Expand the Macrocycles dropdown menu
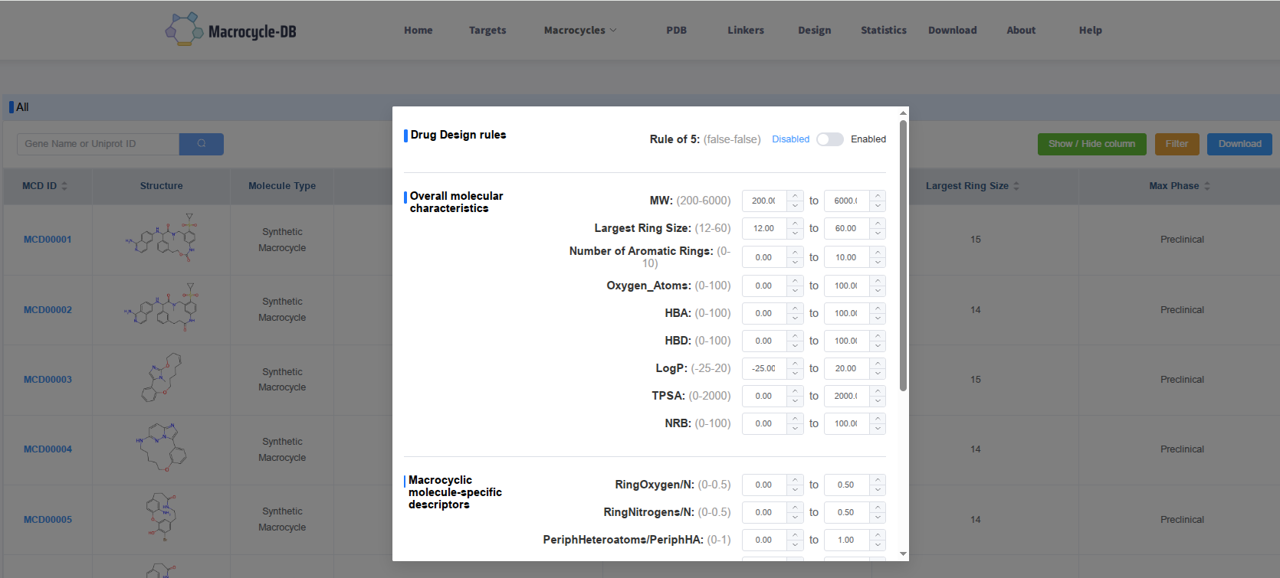Viewport: 1280px width, 578px height. (580, 30)
